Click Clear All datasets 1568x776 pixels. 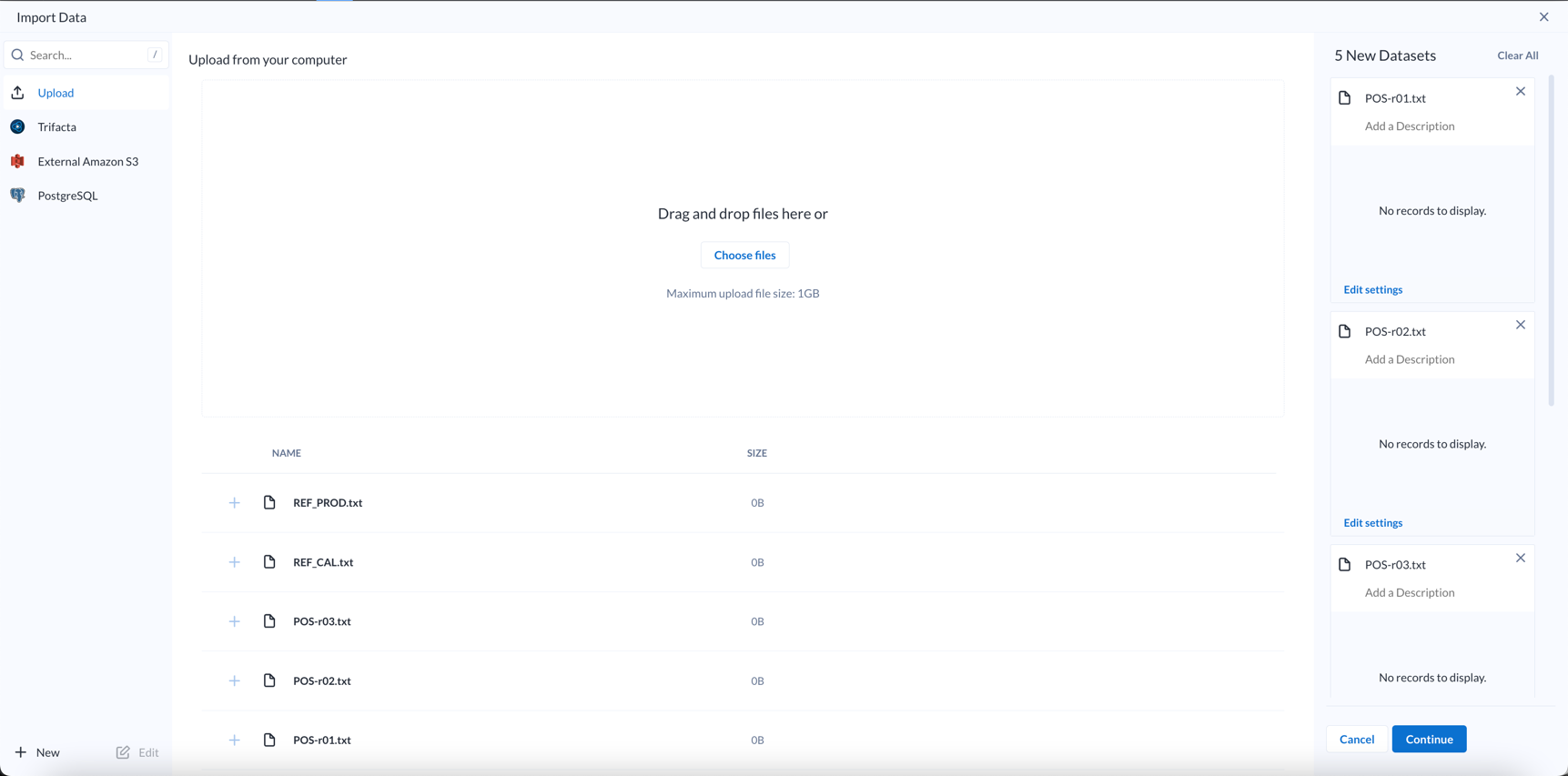tap(1518, 55)
